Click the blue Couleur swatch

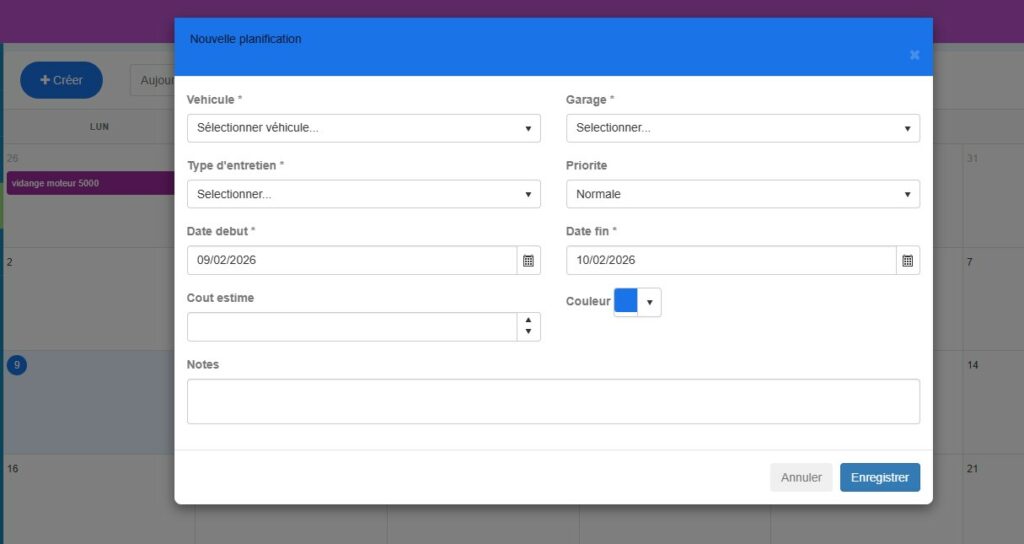click(626, 301)
